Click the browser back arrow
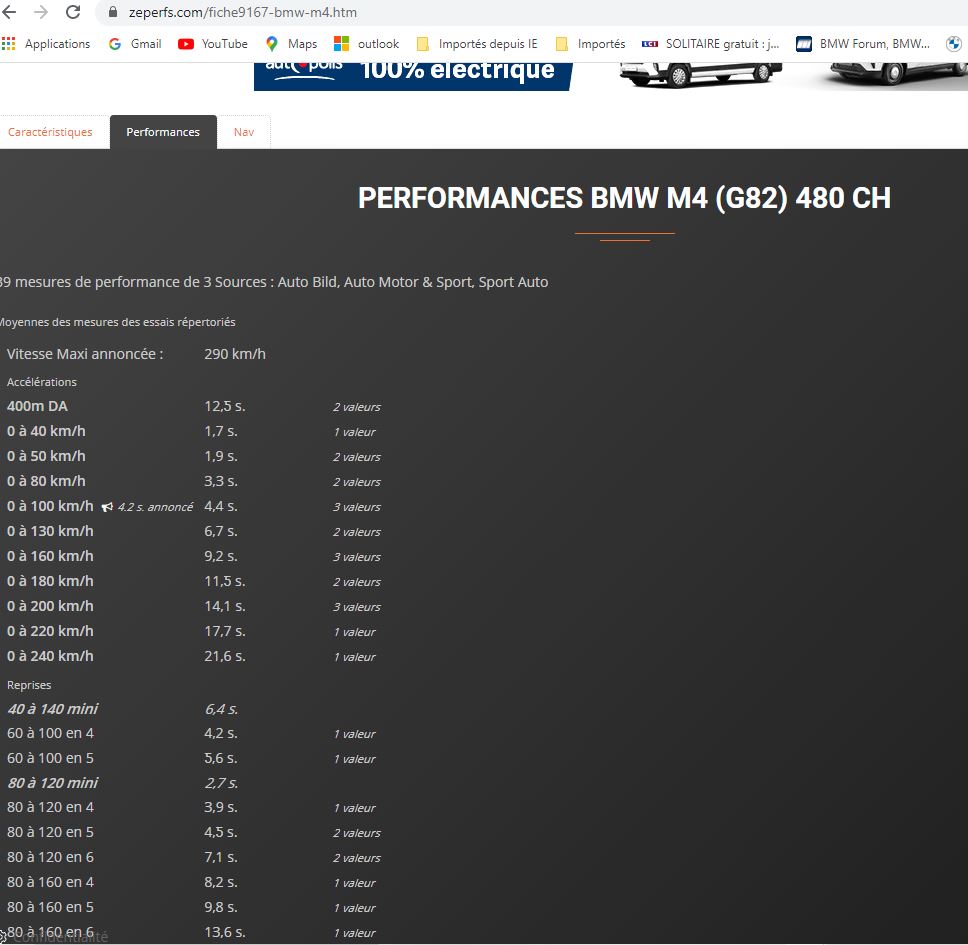 pos(9,12)
